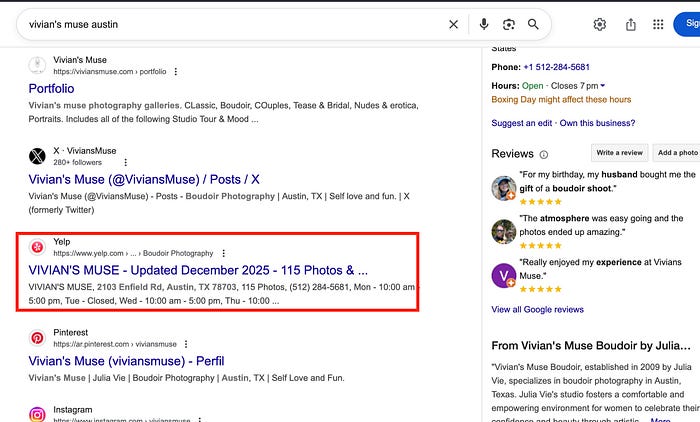Open three-dot menu beside 280+ followers

(x=125, y=162)
